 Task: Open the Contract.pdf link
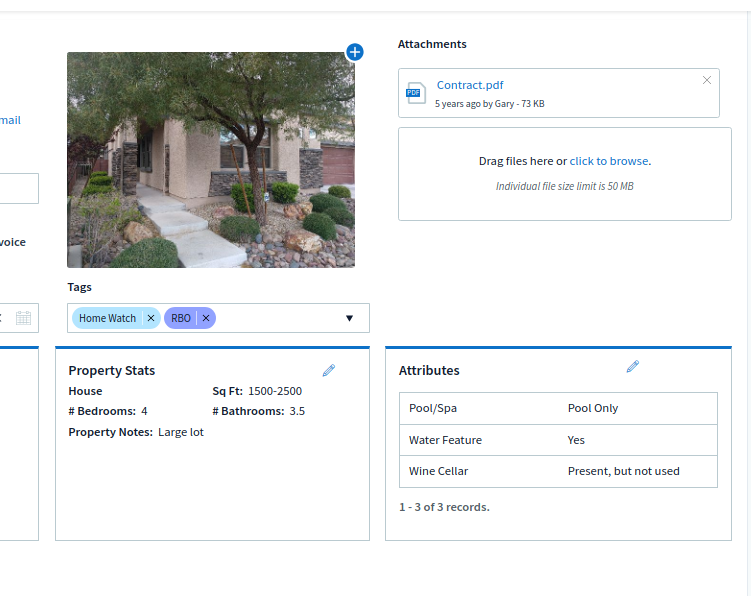(x=470, y=85)
